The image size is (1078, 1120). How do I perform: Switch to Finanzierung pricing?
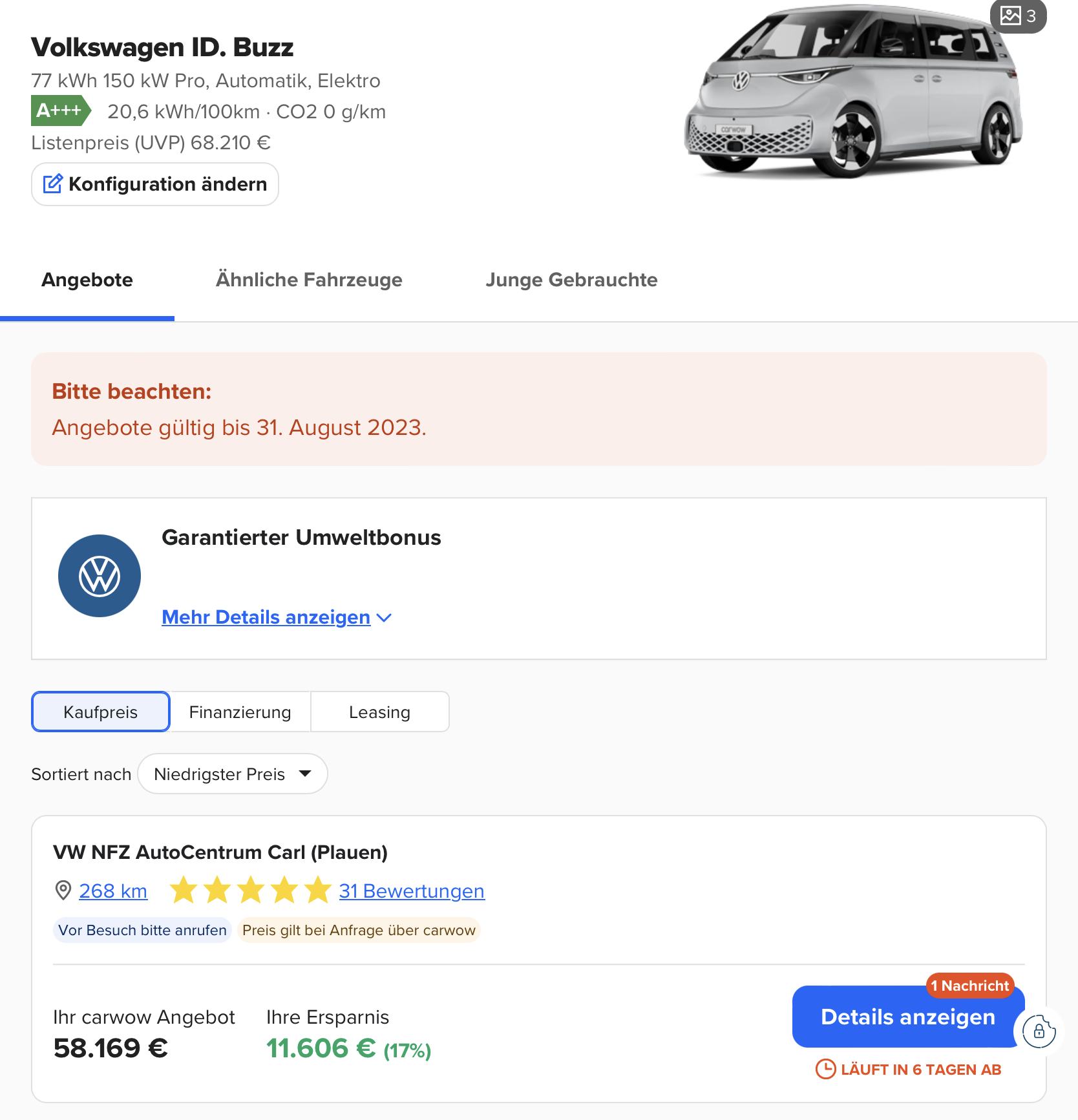point(240,712)
